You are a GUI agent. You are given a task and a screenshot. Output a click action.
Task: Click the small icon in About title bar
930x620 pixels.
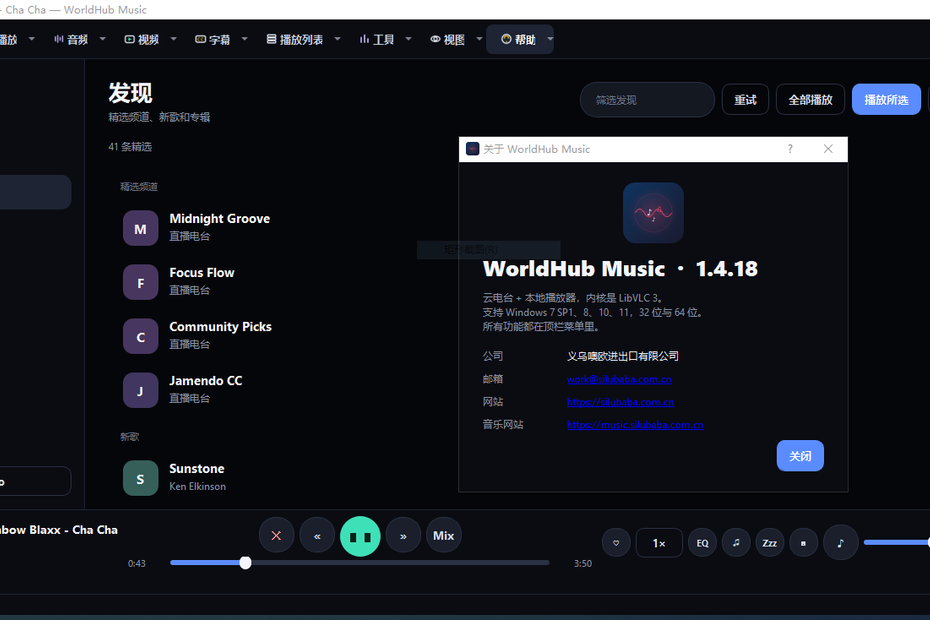coord(473,149)
